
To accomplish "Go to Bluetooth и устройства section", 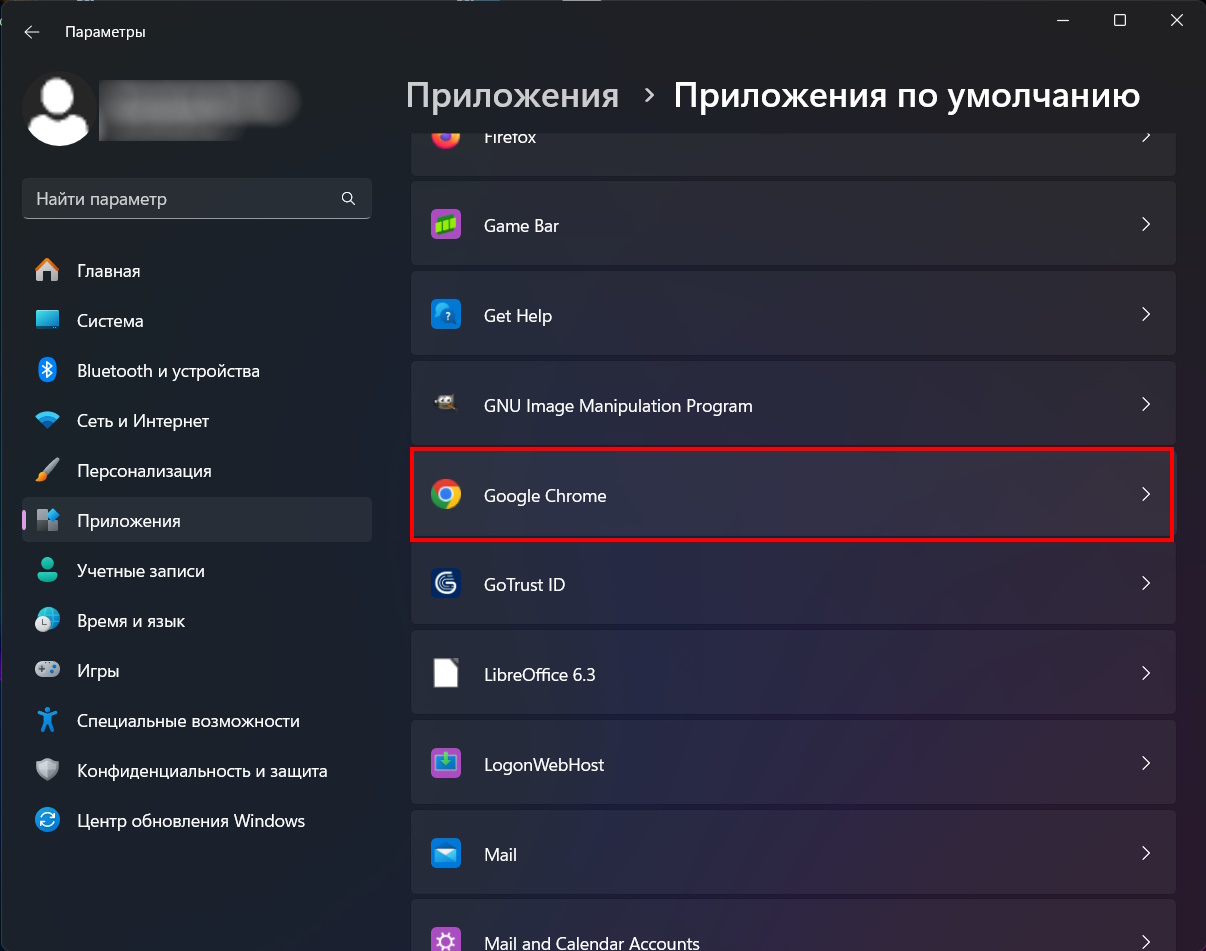I will tap(197, 371).
